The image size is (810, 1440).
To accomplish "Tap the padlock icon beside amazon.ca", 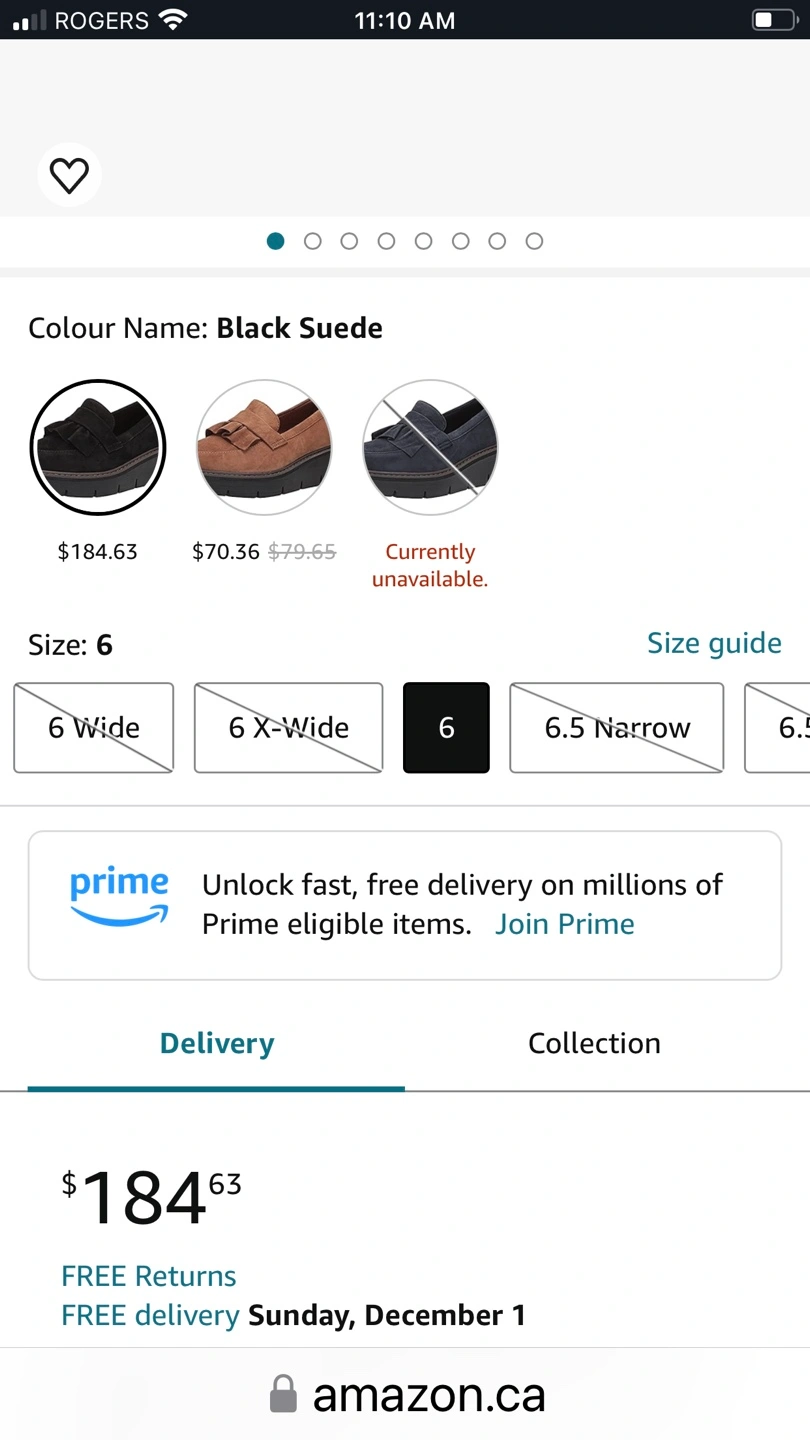I will point(284,1394).
